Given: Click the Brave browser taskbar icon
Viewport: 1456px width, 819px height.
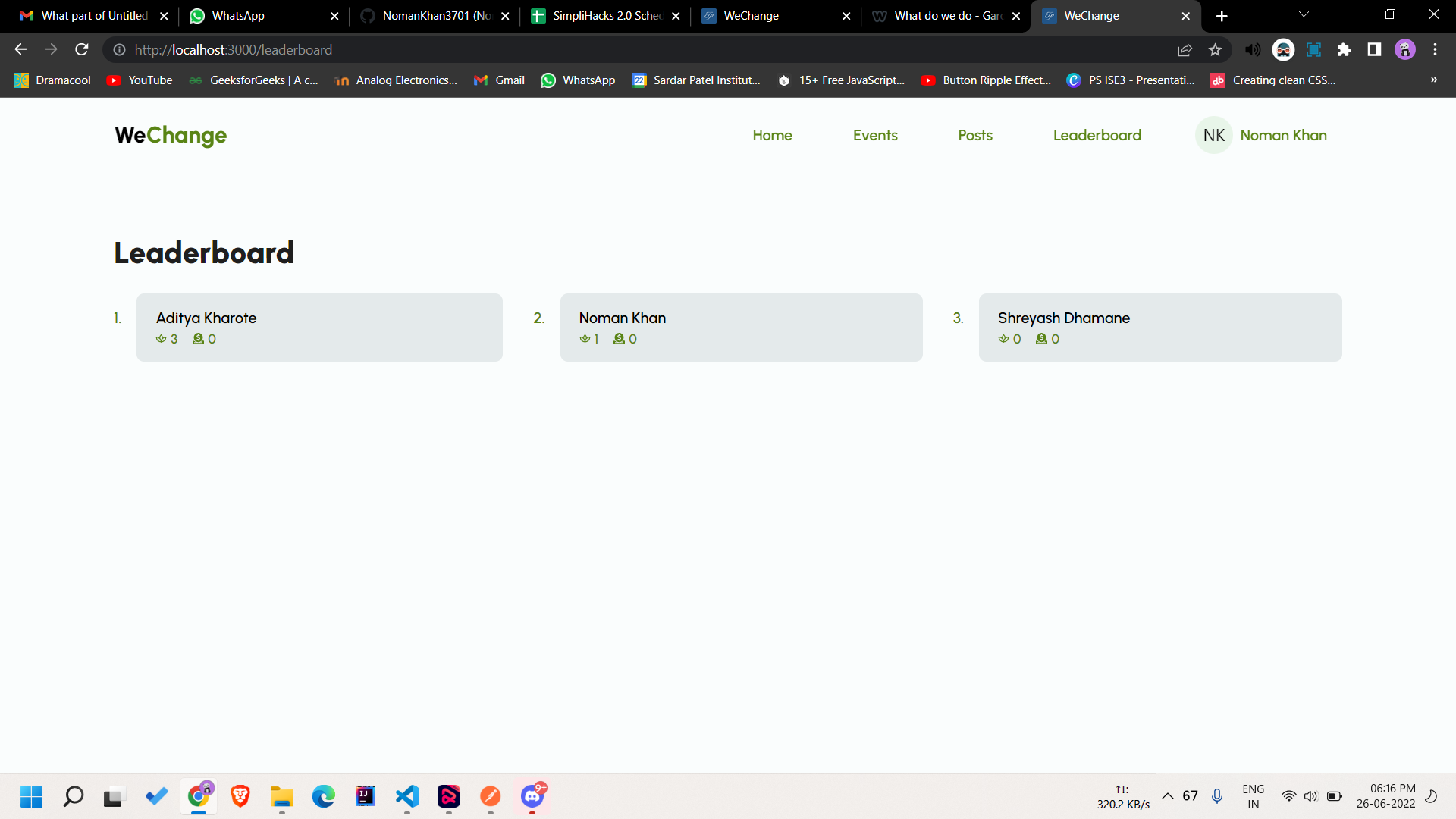Looking at the screenshot, I should click(x=240, y=796).
